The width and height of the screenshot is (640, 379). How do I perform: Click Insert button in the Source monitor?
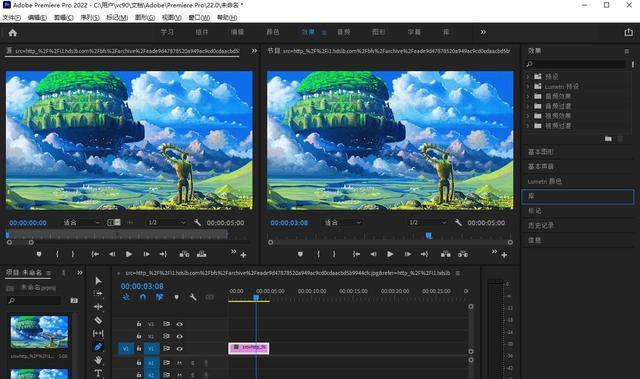click(184, 254)
